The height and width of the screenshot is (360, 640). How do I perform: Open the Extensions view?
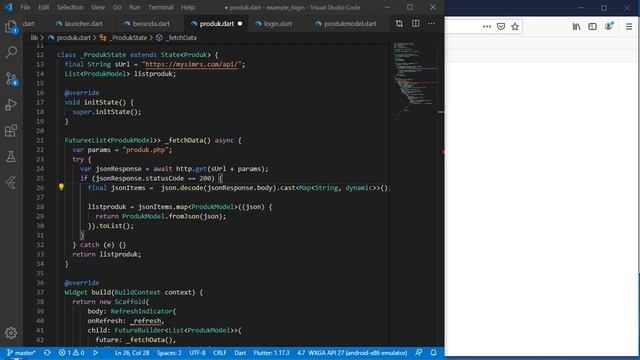pyautogui.click(x=11, y=131)
